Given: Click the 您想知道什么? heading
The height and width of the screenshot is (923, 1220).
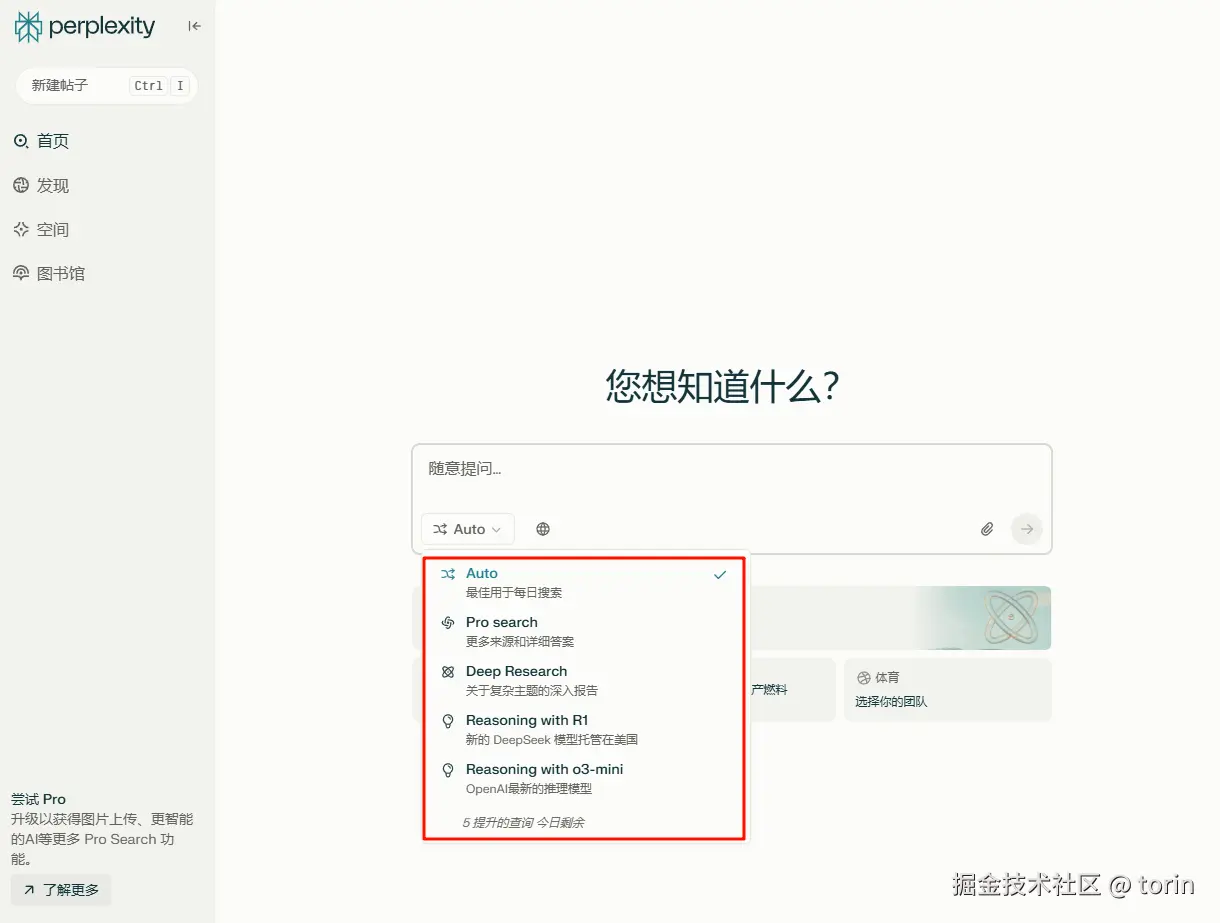Looking at the screenshot, I should (722, 386).
